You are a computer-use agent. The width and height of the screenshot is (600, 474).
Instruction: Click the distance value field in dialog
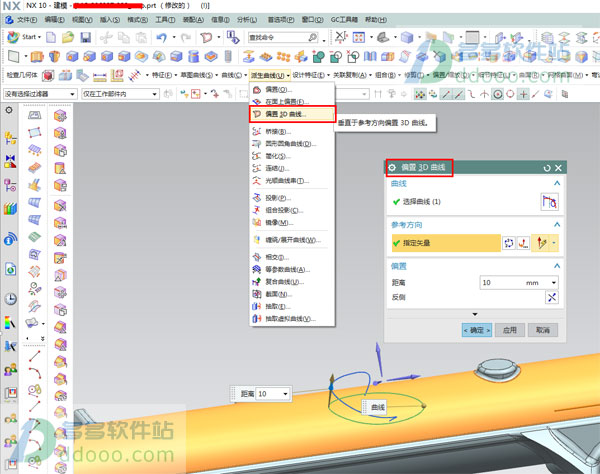[497, 283]
